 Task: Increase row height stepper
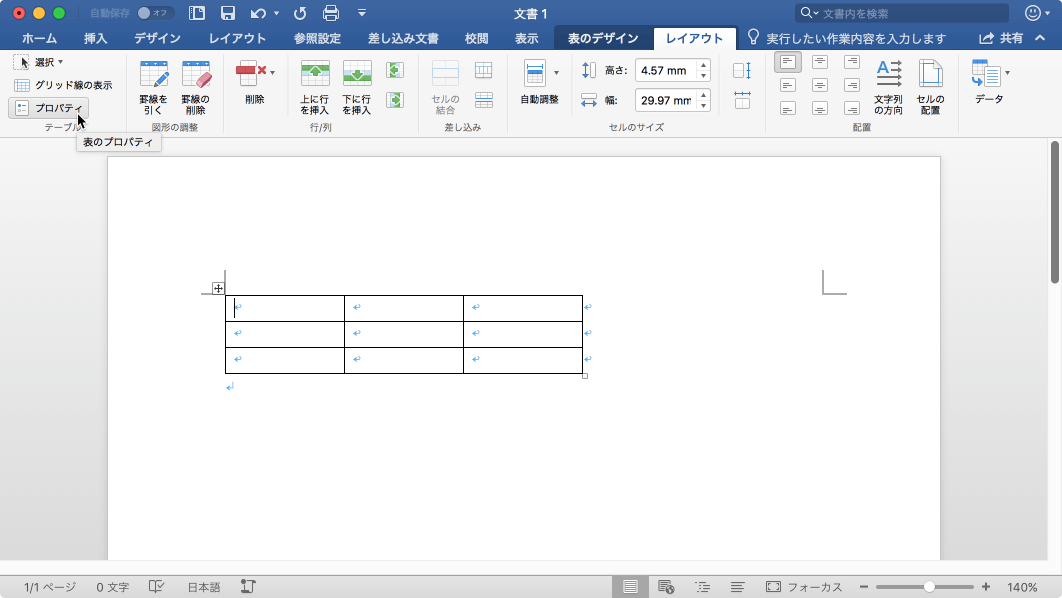[x=704, y=66]
